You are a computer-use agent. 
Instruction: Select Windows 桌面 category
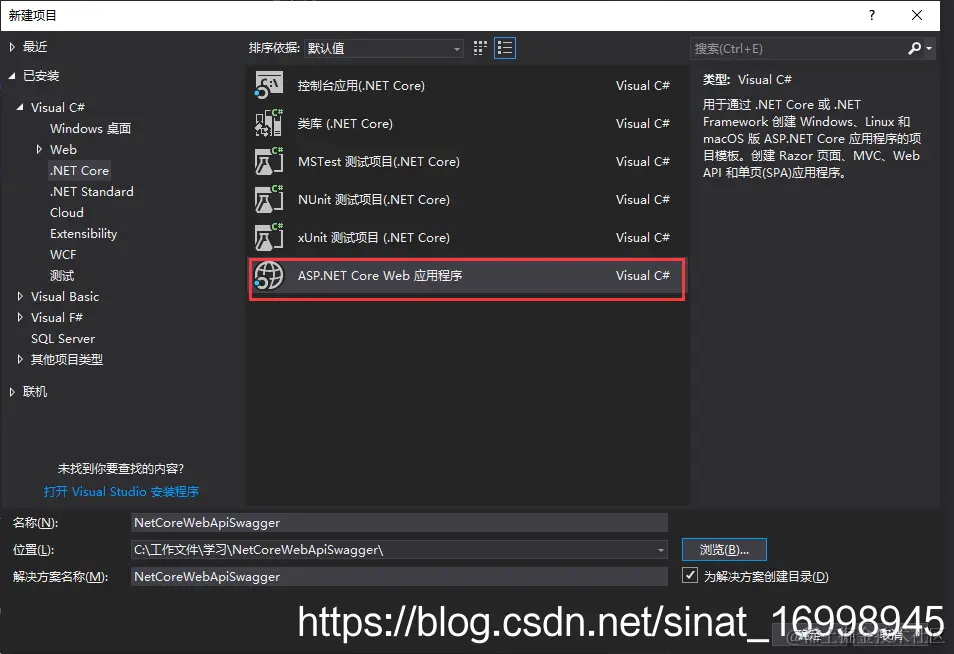pos(91,128)
